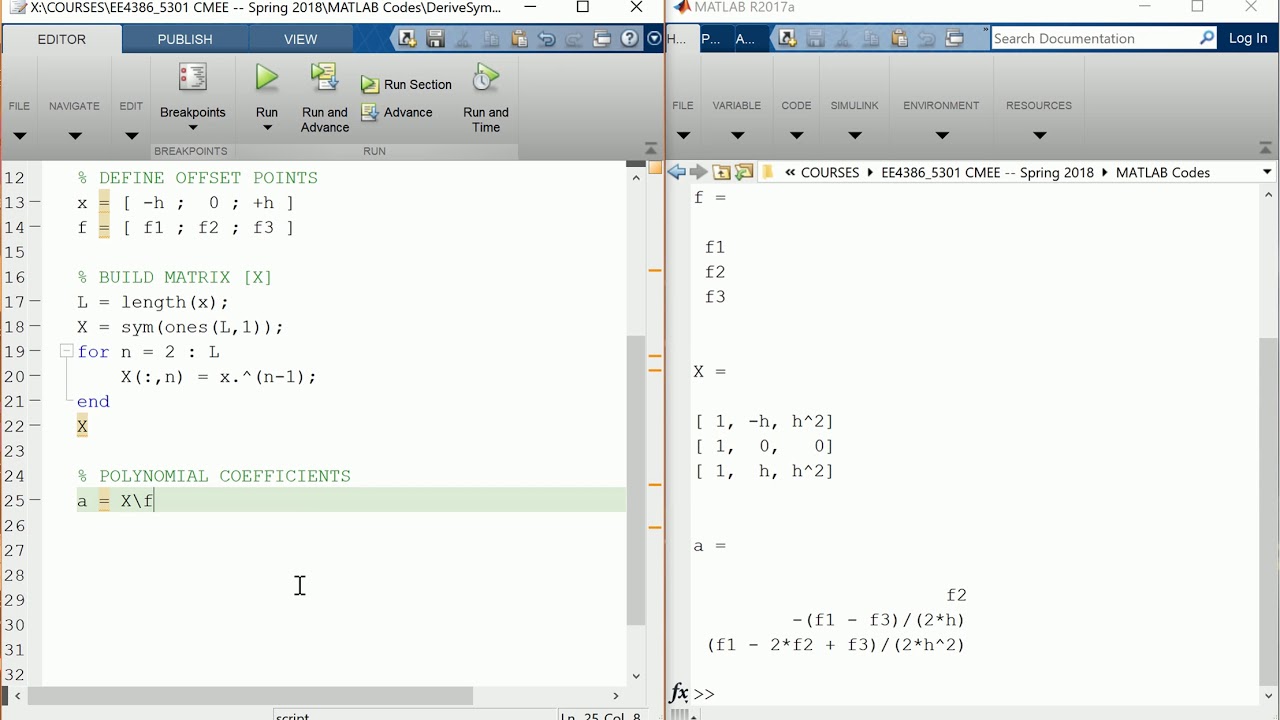The width and height of the screenshot is (1280, 720).
Task: Switch to the EDITOR tab
Action: pyautogui.click(x=62, y=39)
